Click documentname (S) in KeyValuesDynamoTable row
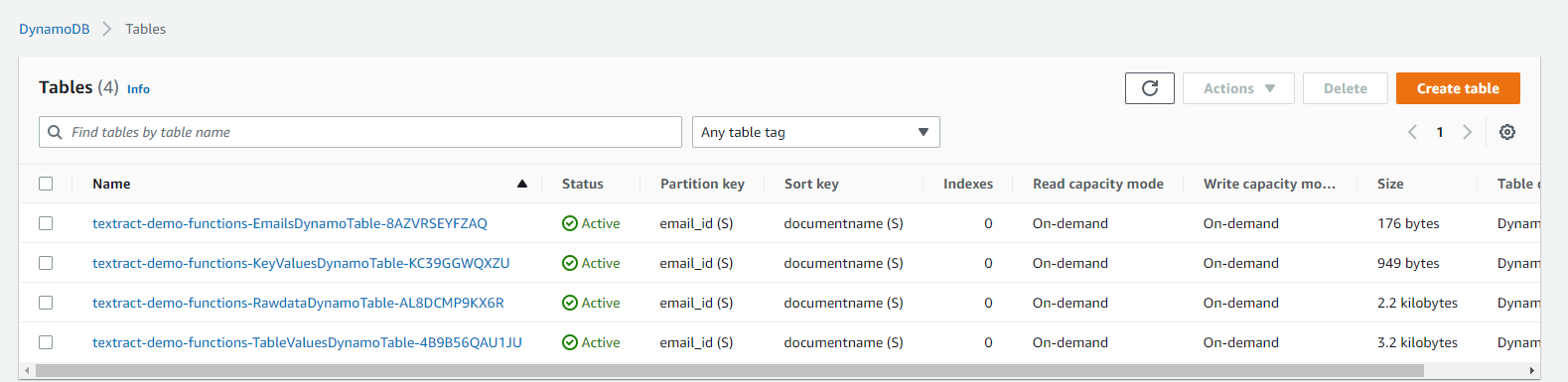The width and height of the screenshot is (1568, 382). (843, 263)
